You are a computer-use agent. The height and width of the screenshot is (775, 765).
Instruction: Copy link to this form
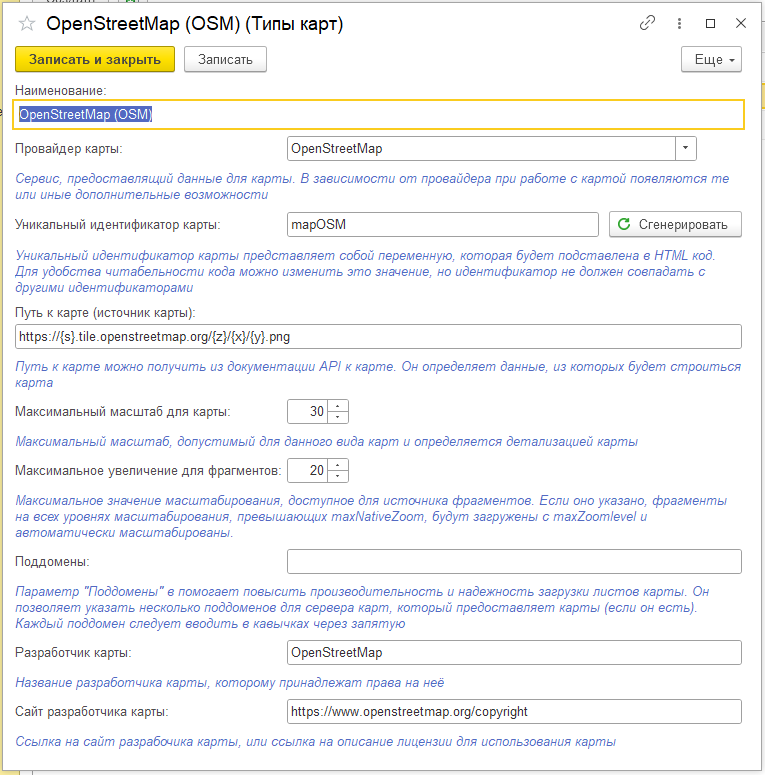pyautogui.click(x=647, y=23)
